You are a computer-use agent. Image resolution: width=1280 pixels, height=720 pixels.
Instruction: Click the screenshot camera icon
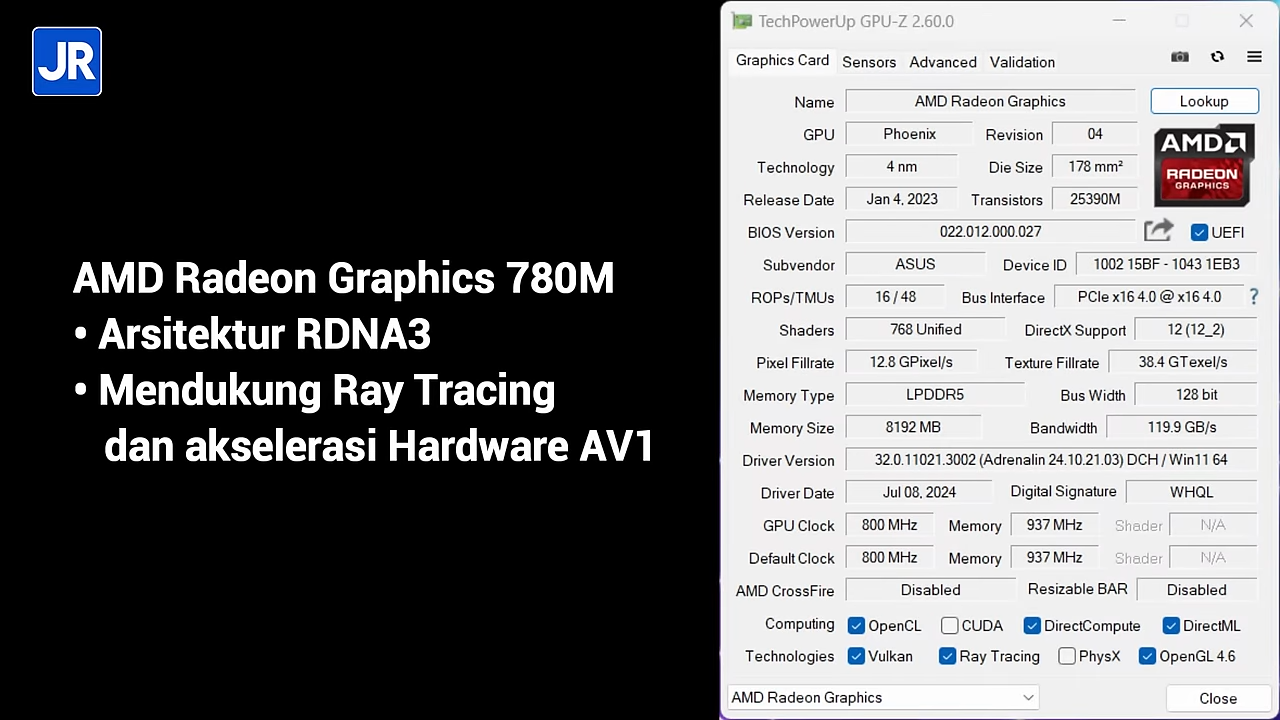1180,58
